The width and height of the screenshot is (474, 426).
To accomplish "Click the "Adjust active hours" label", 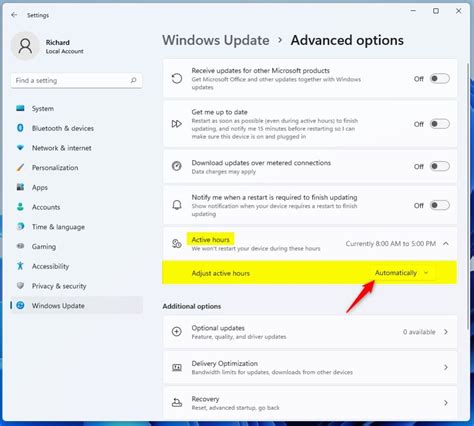I will point(221,273).
